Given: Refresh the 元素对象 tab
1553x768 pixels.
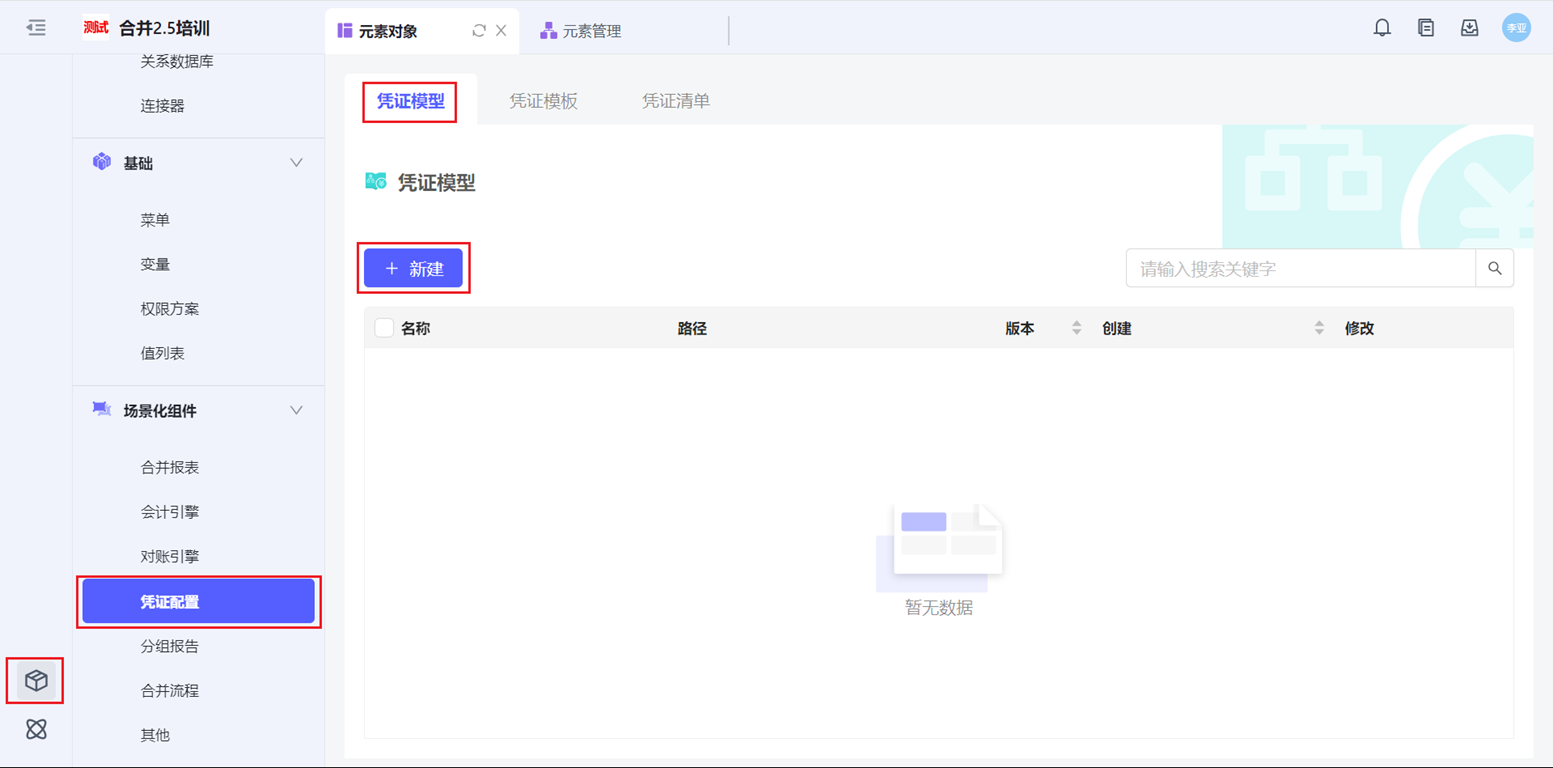Looking at the screenshot, I should coord(479,31).
